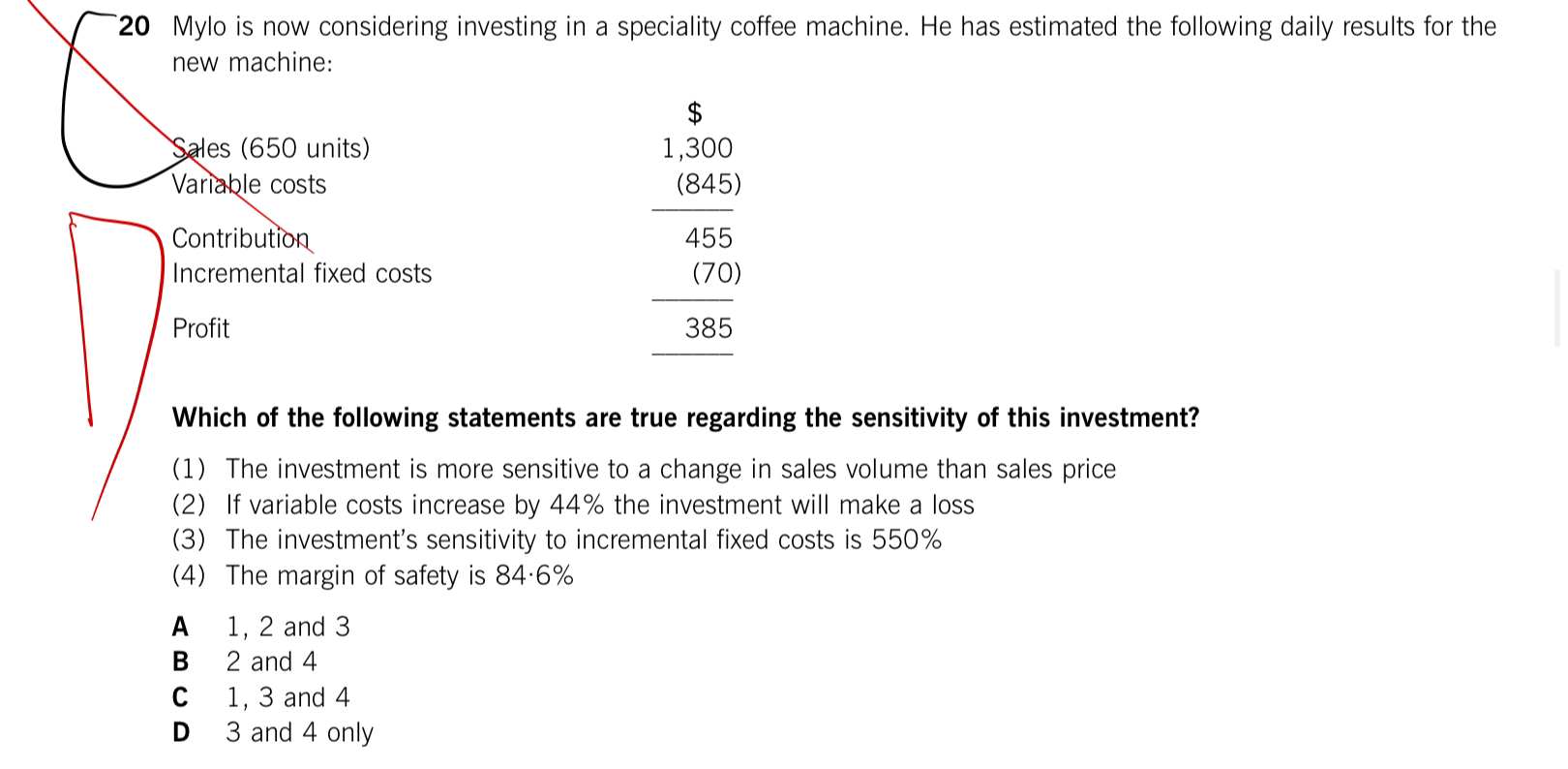
Task: Click the bold question "Which of the following statements"
Action: pos(685,417)
